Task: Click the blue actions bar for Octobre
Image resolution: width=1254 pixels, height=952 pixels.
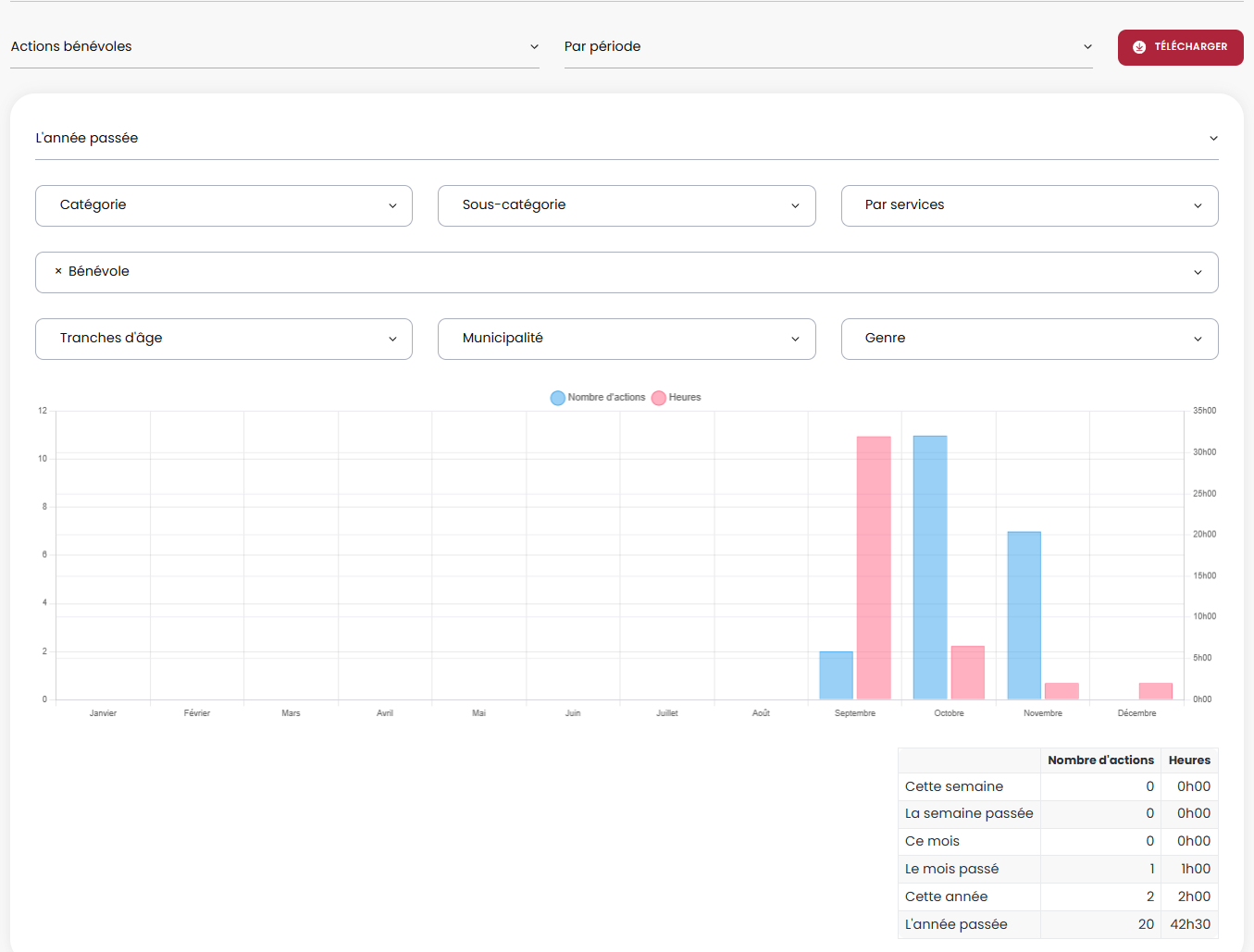Action: point(929,567)
